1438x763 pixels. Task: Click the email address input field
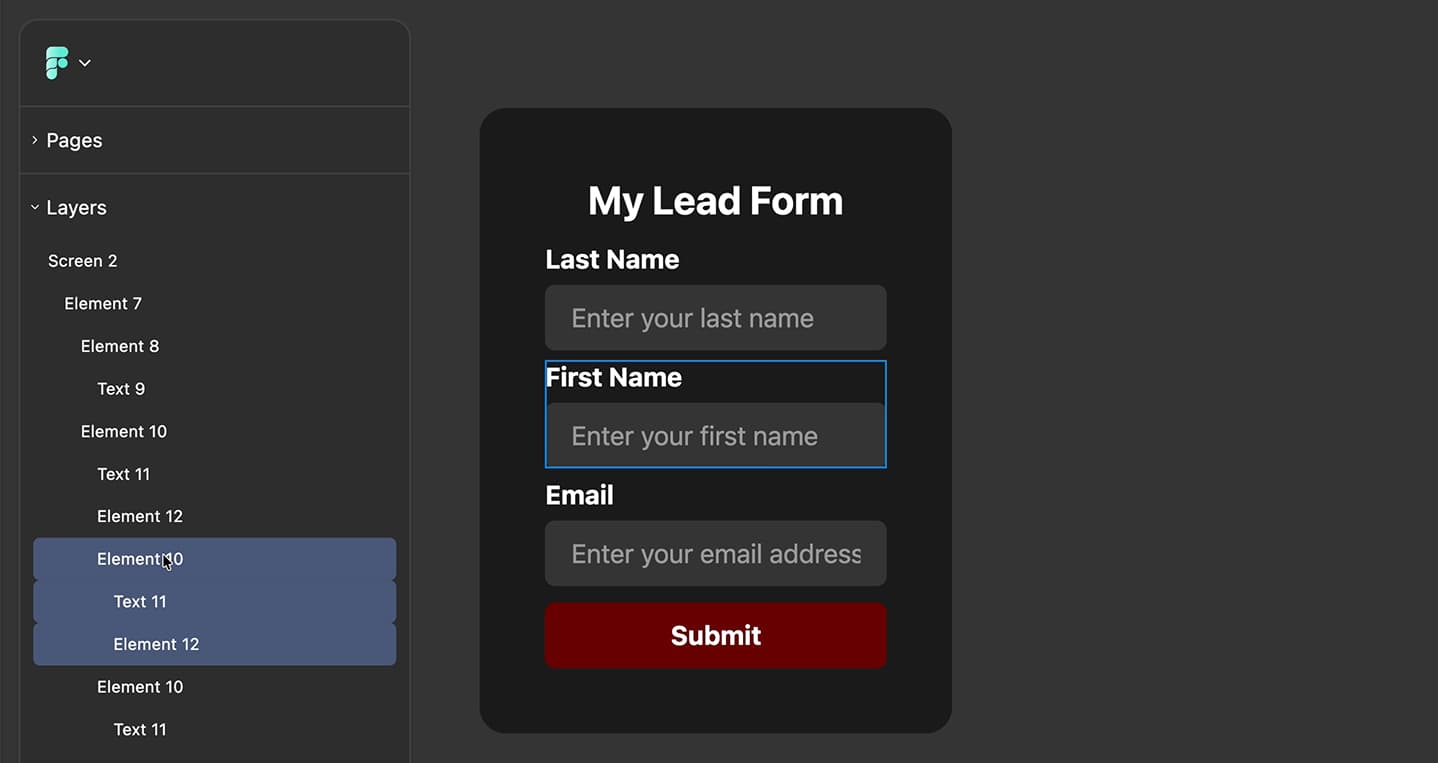pyautogui.click(x=716, y=554)
